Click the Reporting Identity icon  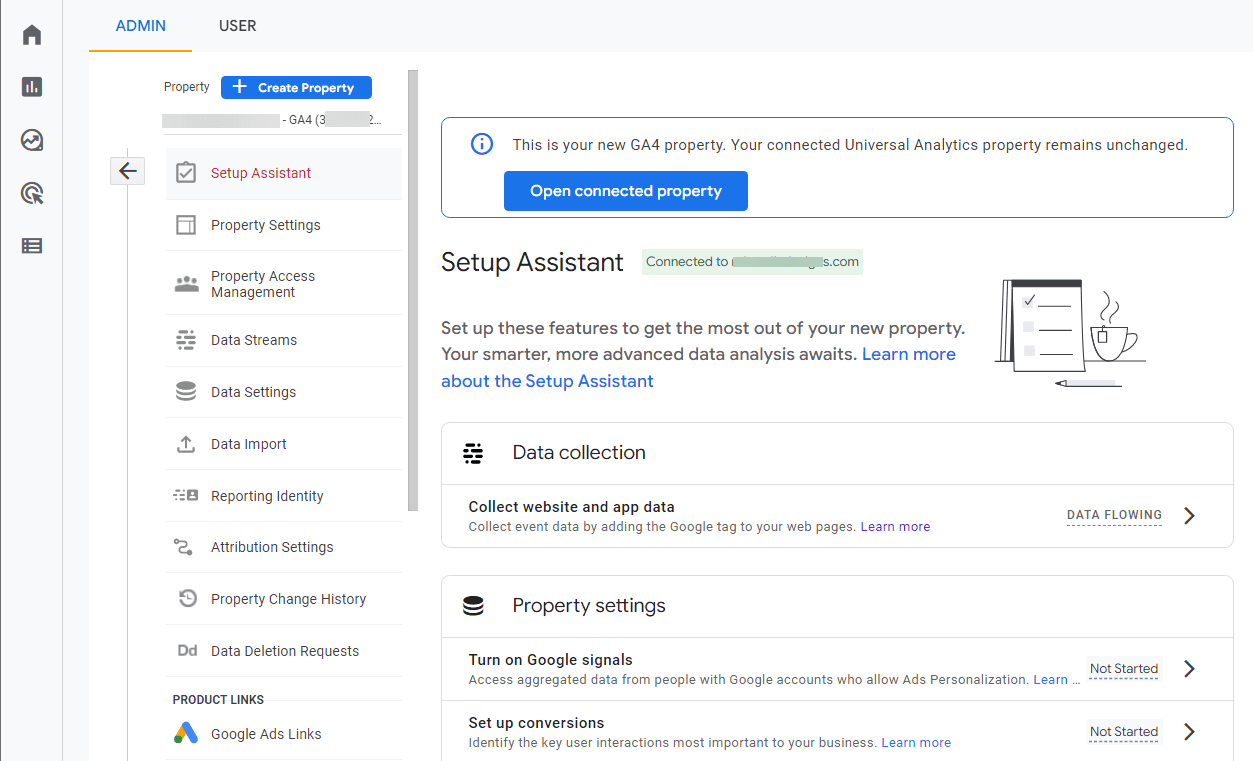[186, 496]
